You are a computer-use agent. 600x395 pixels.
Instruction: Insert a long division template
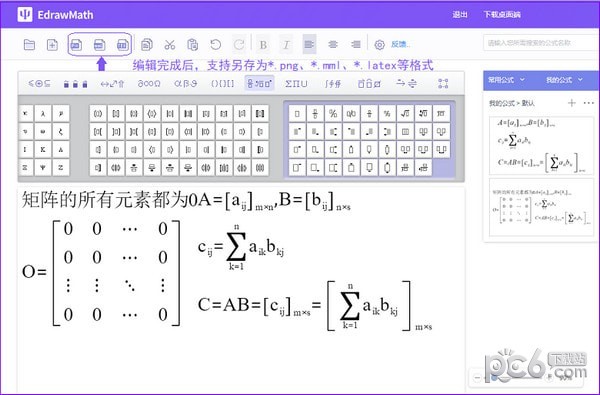pos(441,114)
